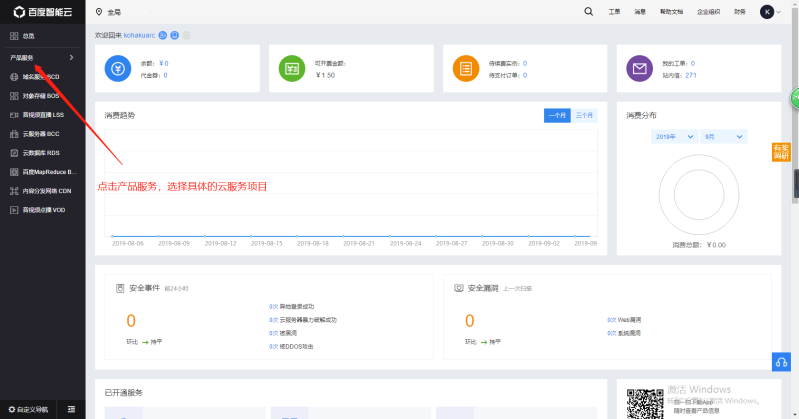This screenshot has width=799, height=419.
Task: Collapse the sidebar using bottom menu icon
Action: tap(71, 409)
